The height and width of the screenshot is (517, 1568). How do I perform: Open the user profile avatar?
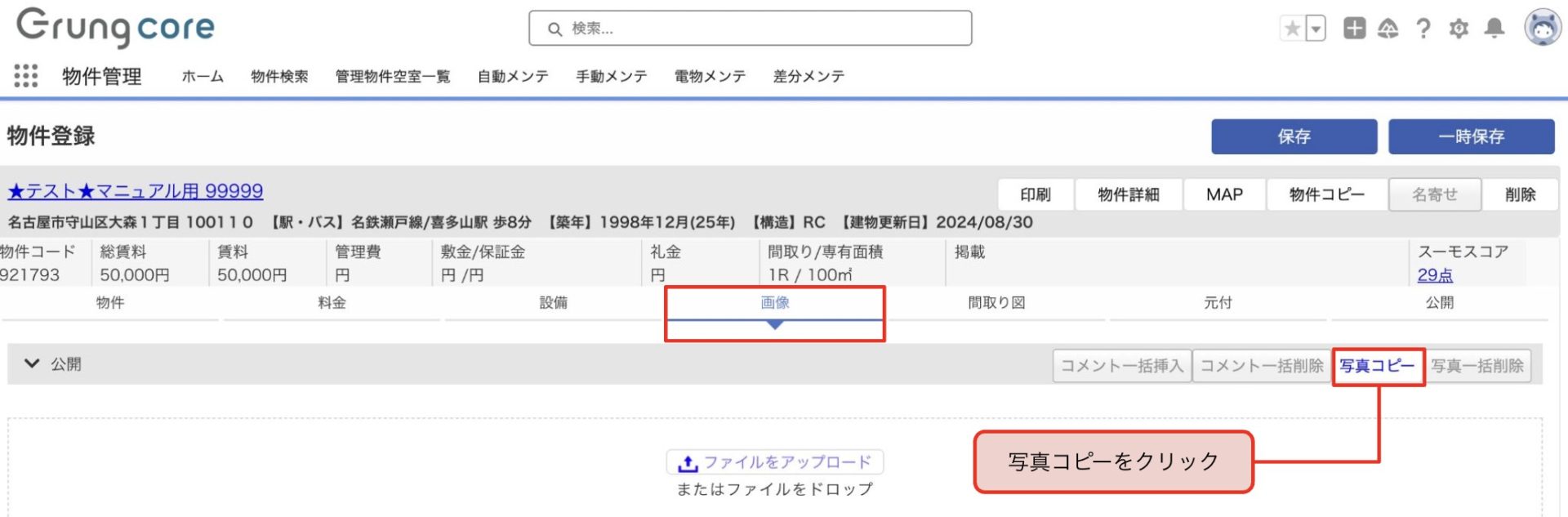(x=1542, y=28)
